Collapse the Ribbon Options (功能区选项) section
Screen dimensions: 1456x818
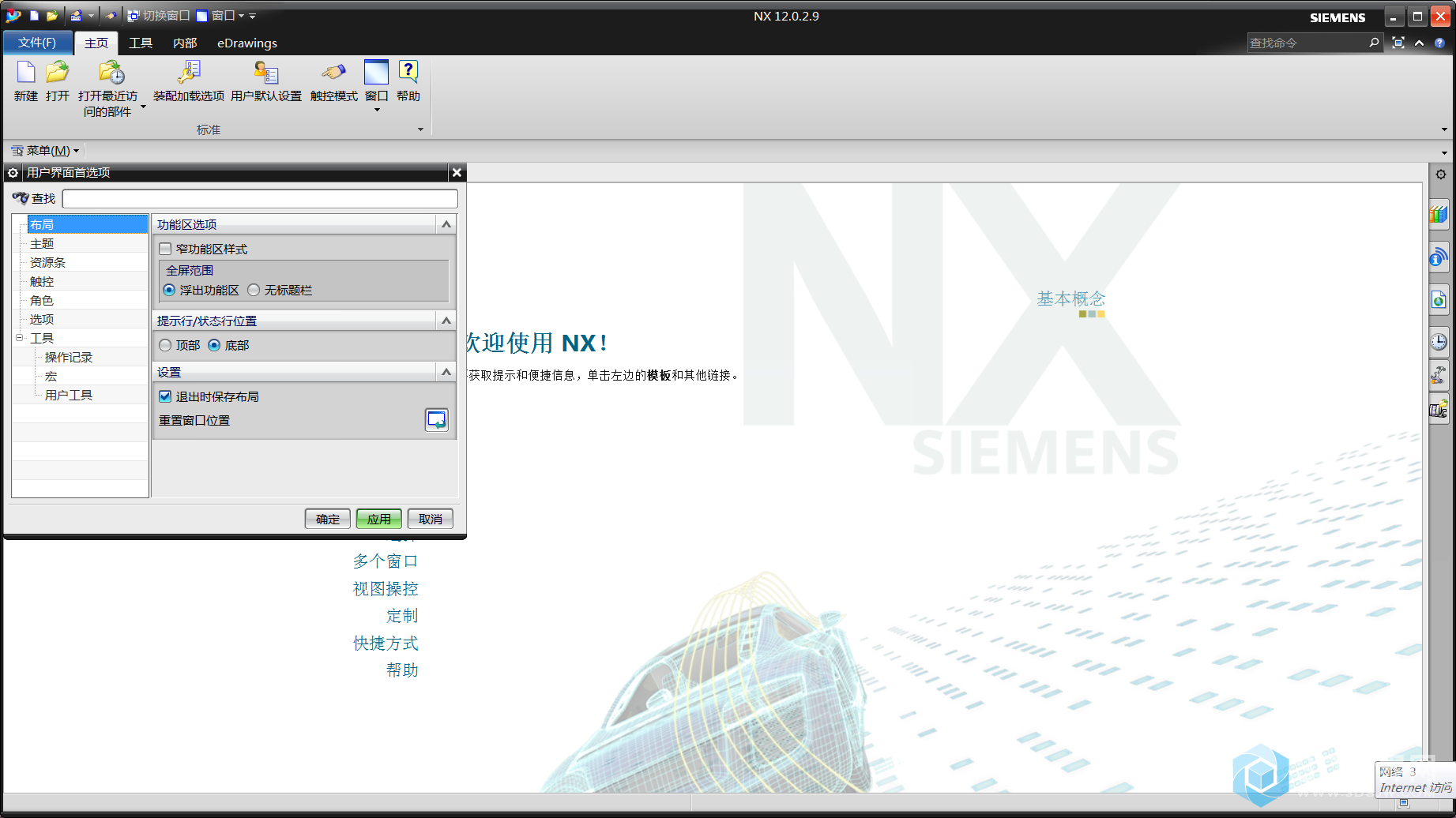pos(446,224)
